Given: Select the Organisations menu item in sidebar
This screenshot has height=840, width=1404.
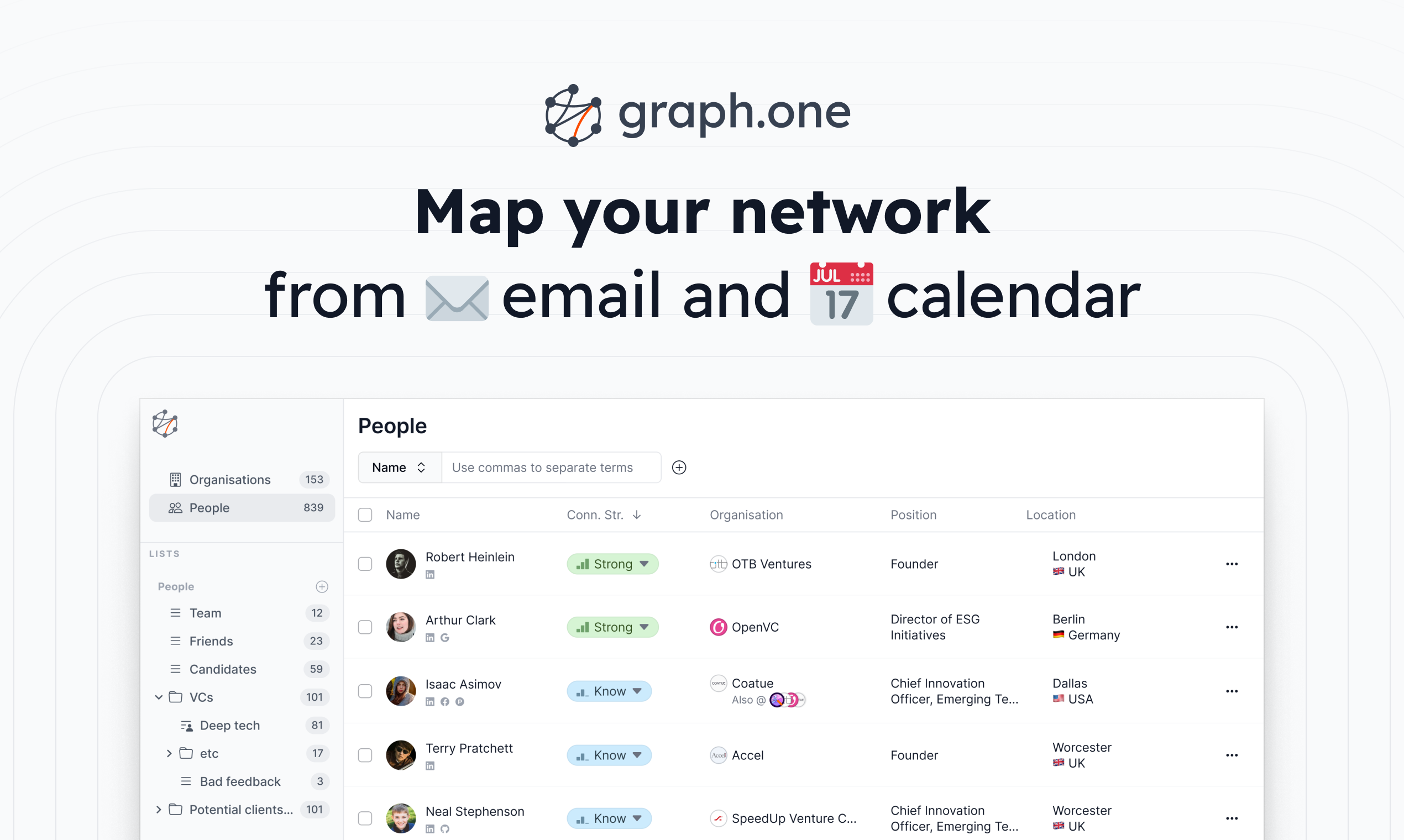Looking at the screenshot, I should coord(231,479).
